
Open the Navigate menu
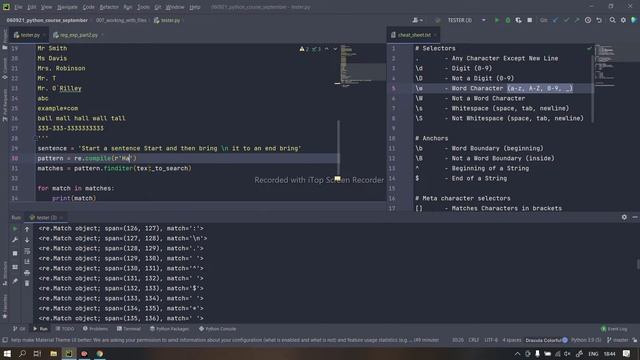pos(67,7)
